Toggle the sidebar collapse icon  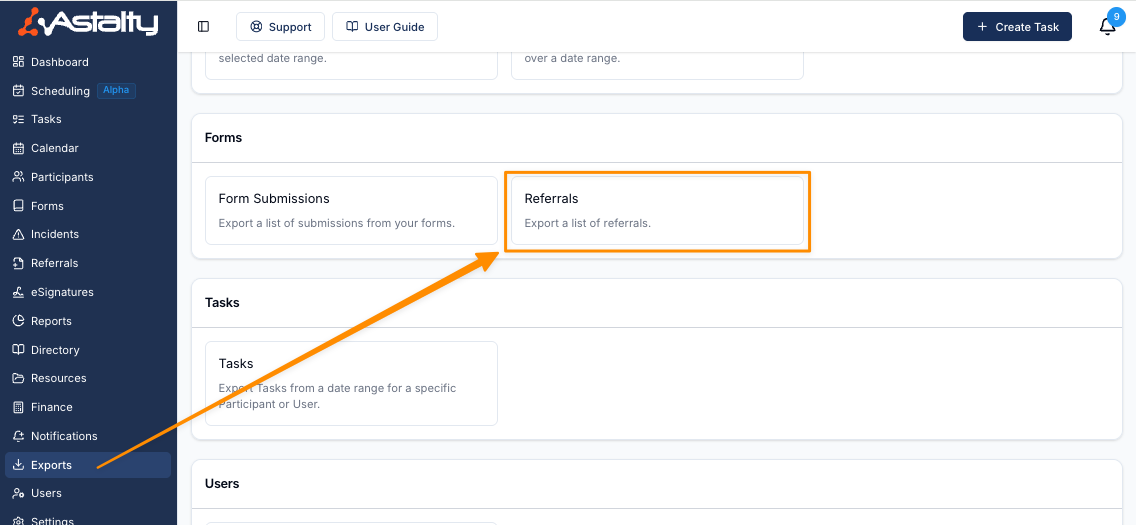[x=204, y=27]
